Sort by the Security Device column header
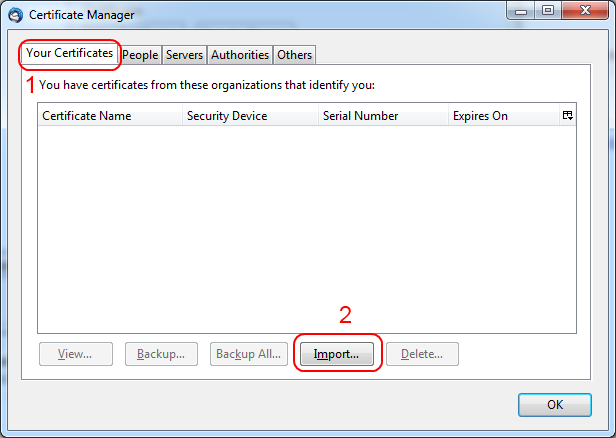616x438 pixels. pyautogui.click(x=248, y=116)
